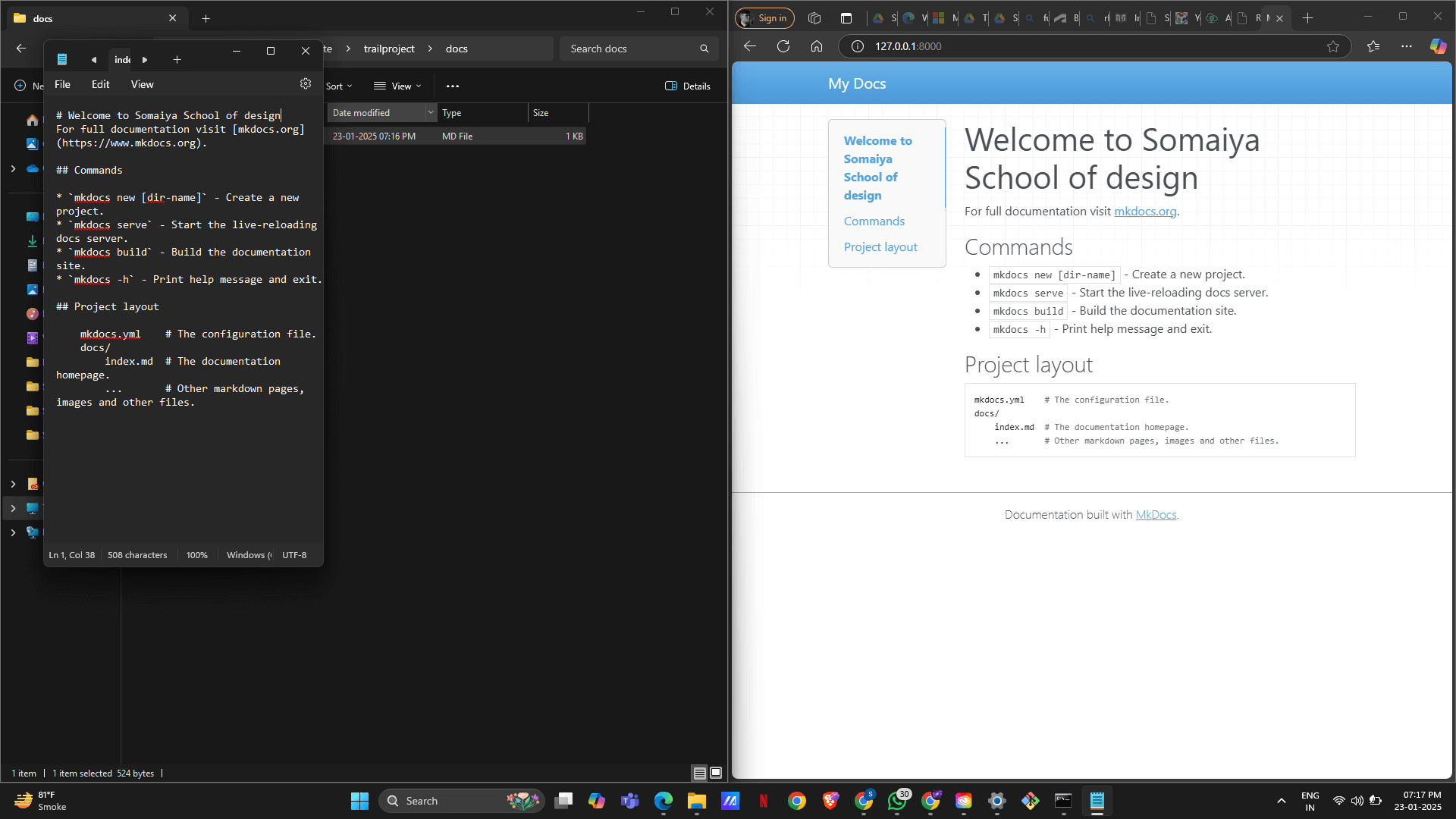The width and height of the screenshot is (1456, 819).
Task: Open line ending selector Windows in Notepad
Action: [249, 555]
